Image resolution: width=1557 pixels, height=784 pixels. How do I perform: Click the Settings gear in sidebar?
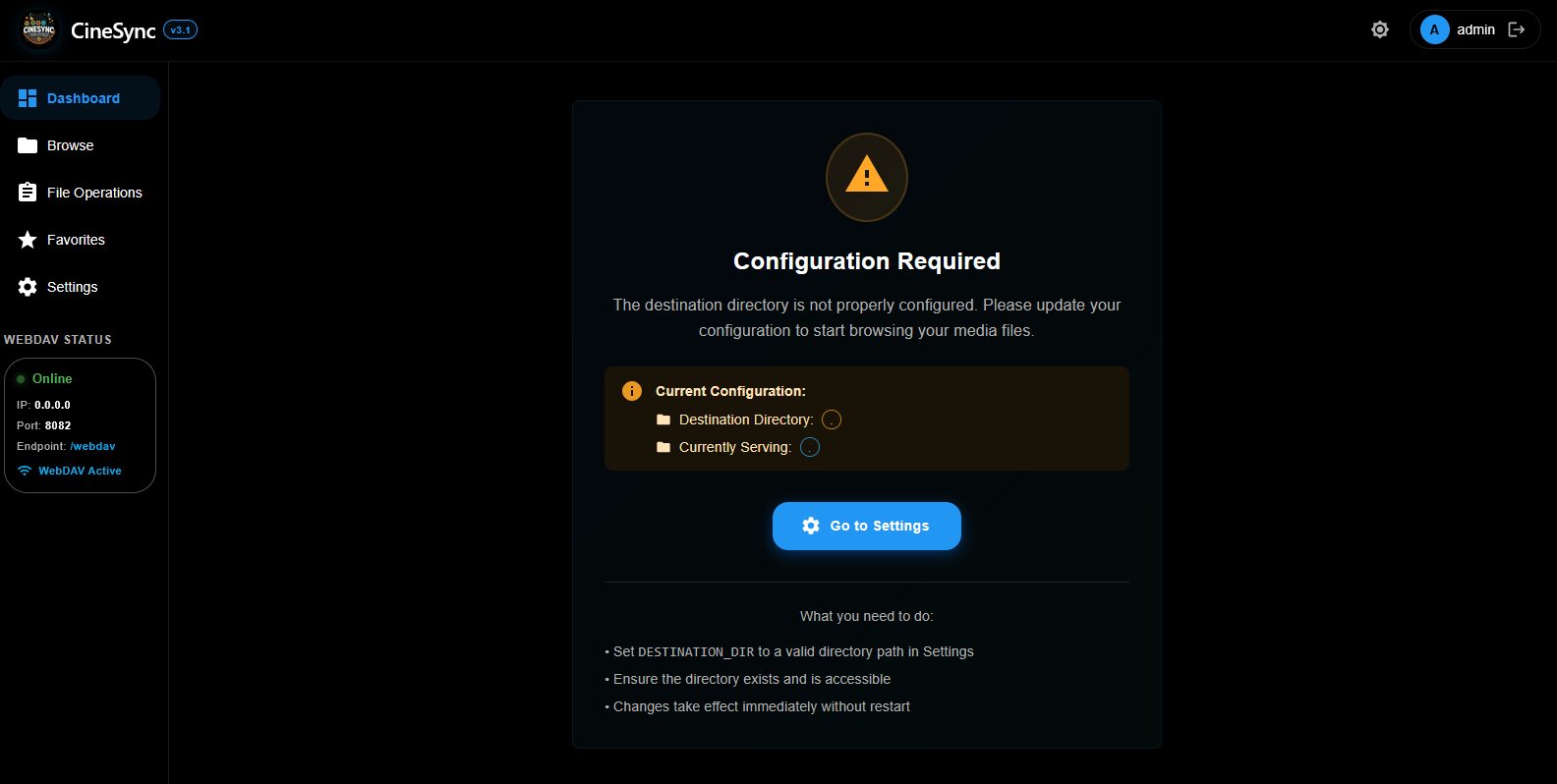click(x=28, y=287)
